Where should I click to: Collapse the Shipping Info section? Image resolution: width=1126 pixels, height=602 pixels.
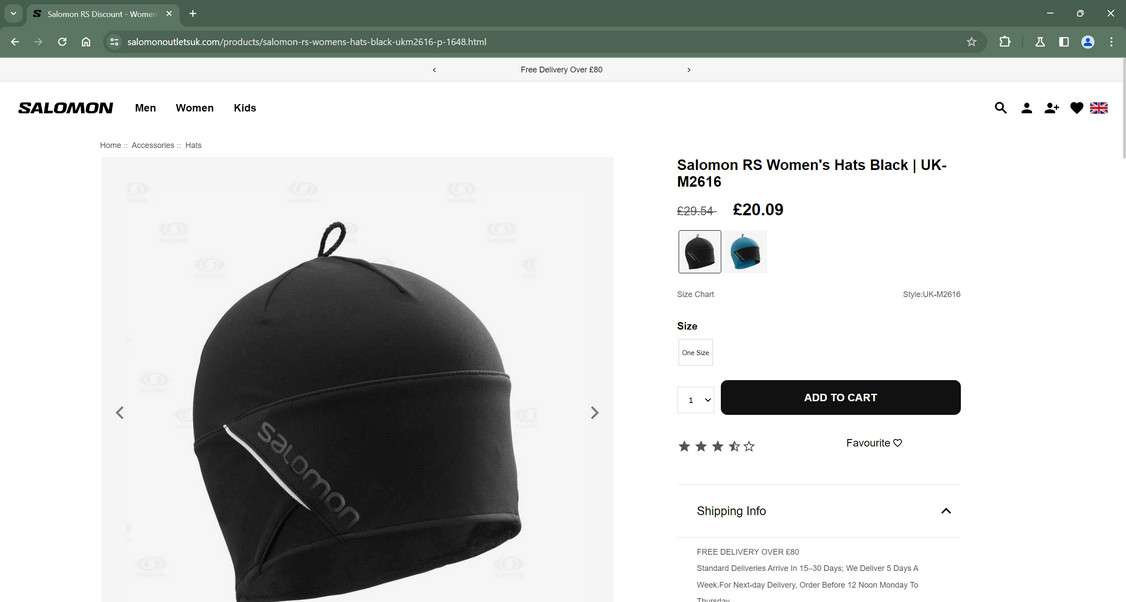(x=945, y=511)
